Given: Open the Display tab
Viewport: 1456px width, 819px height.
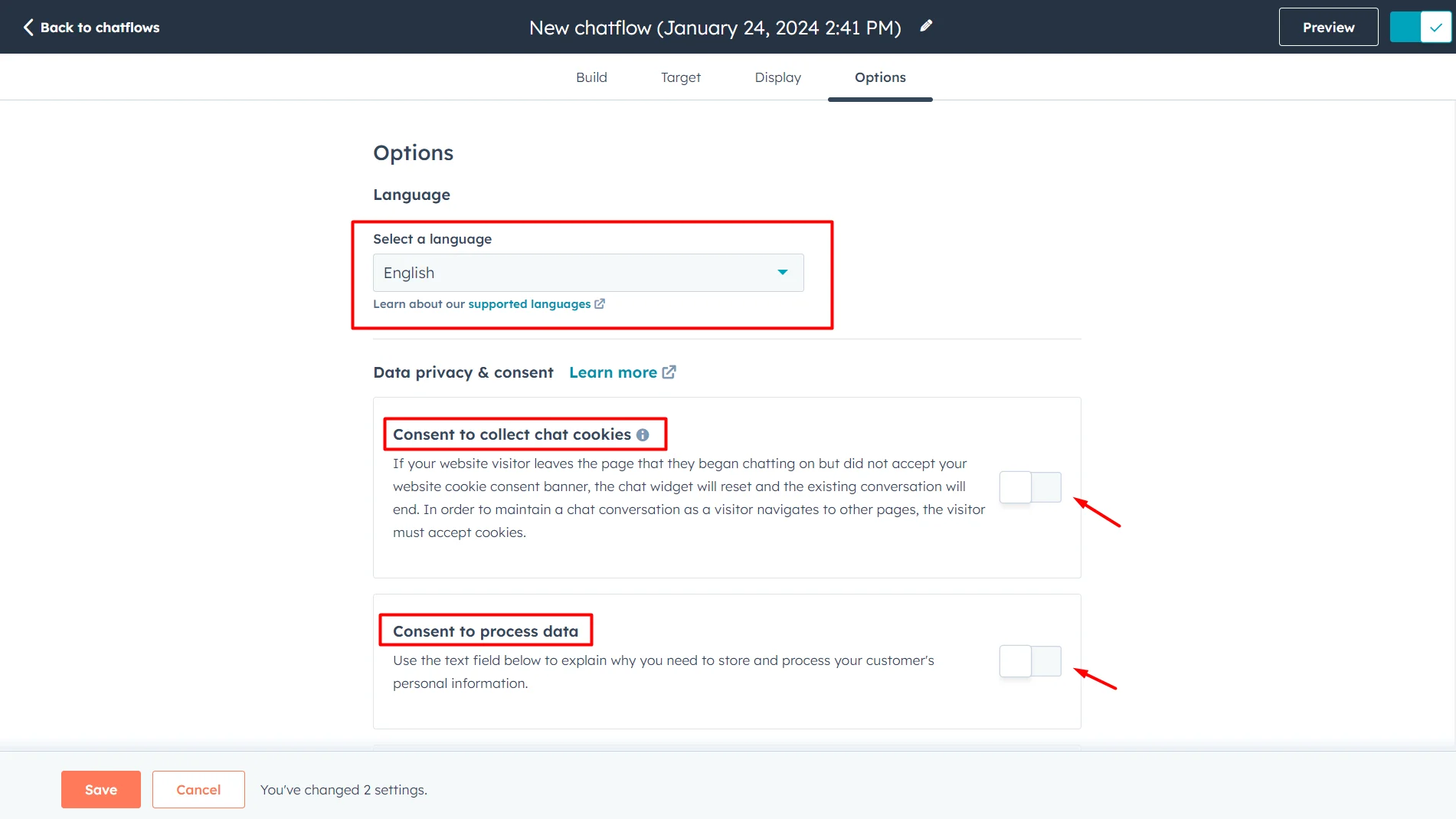Looking at the screenshot, I should click(777, 77).
